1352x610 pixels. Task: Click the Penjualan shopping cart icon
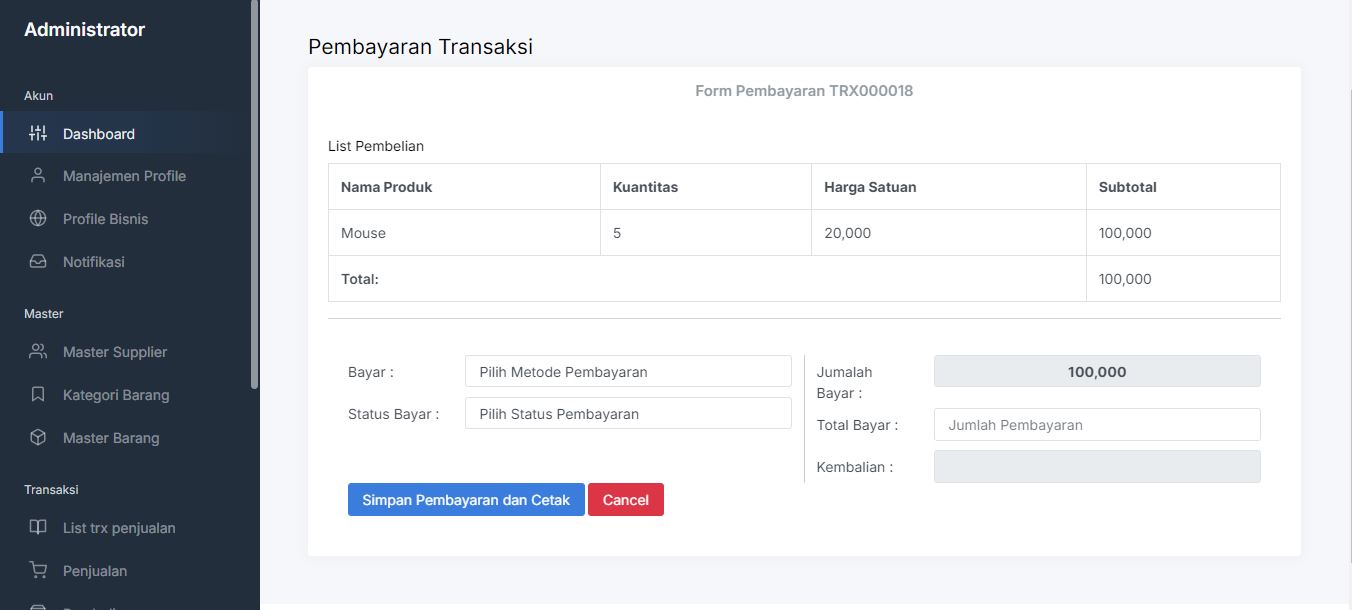tap(38, 571)
